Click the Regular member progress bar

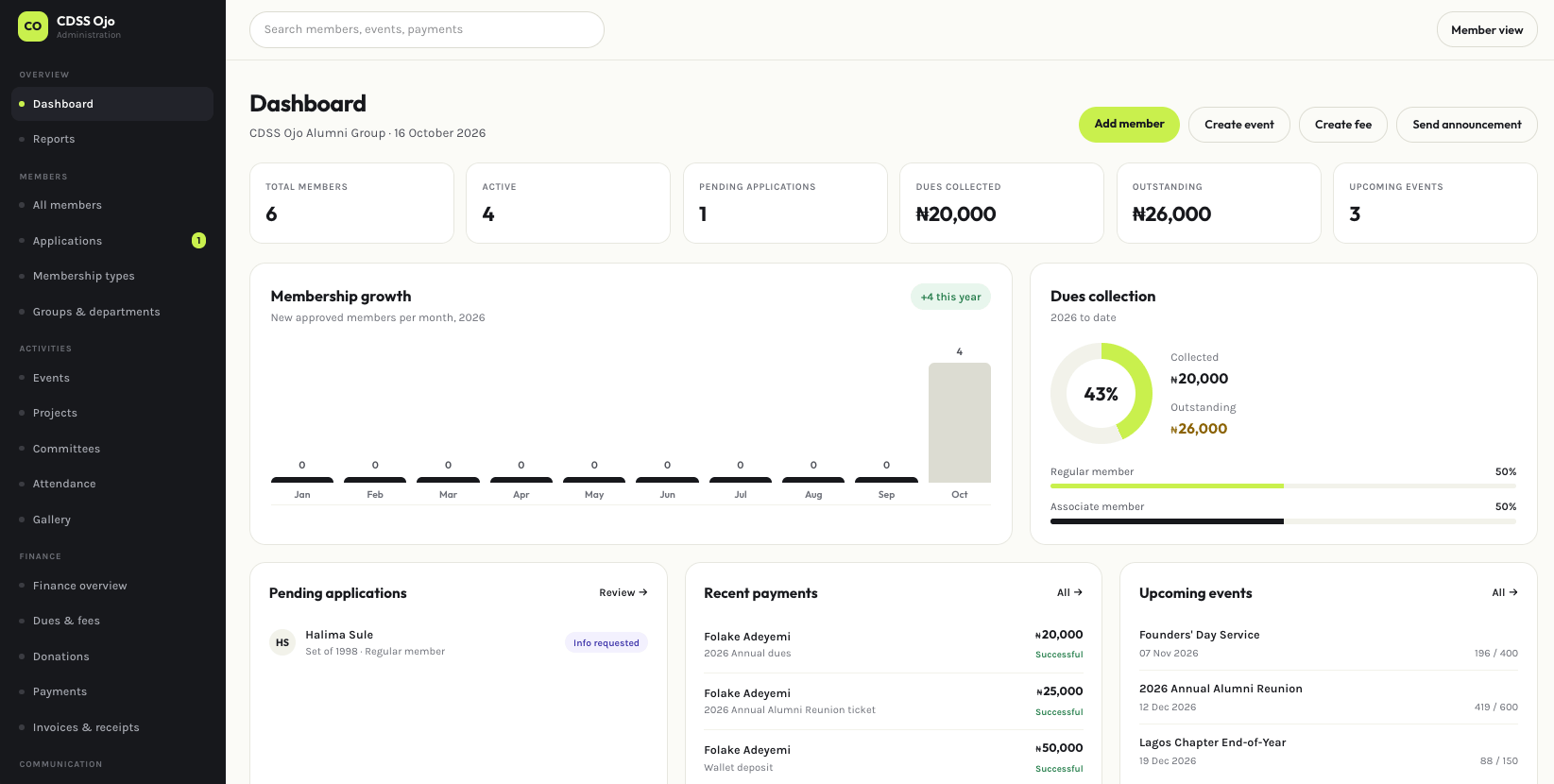1283,486
